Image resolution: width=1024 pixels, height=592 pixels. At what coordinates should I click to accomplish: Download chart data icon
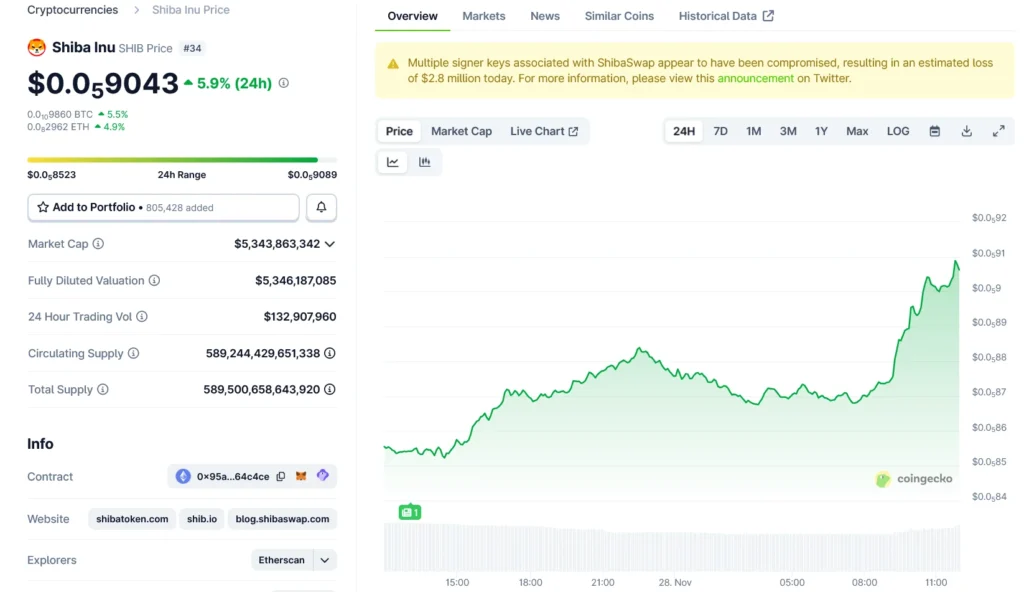[966, 131]
